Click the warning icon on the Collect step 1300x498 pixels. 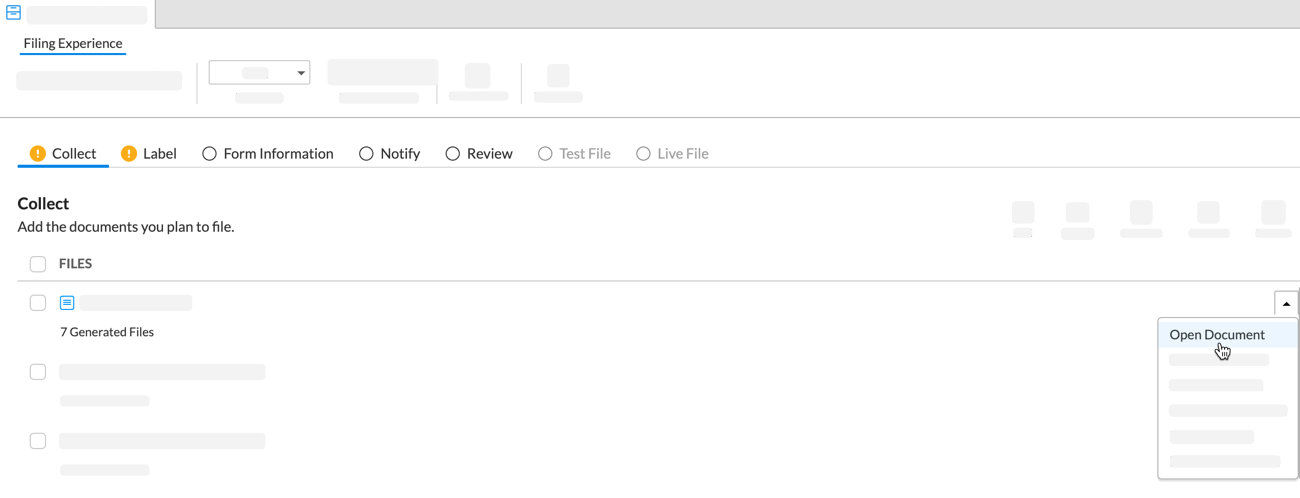38,153
